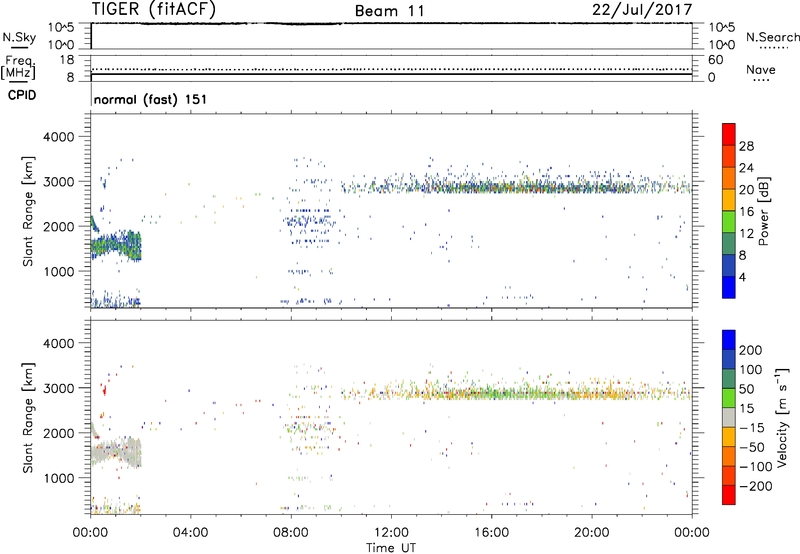Click the -50 tick on velocity scale

pos(753,447)
